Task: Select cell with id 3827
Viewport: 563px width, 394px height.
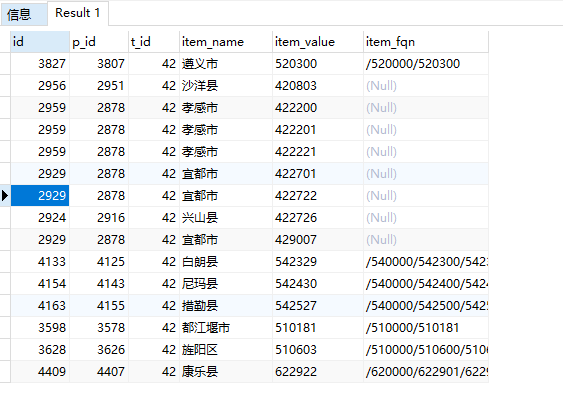Action: pyautogui.click(x=40, y=64)
